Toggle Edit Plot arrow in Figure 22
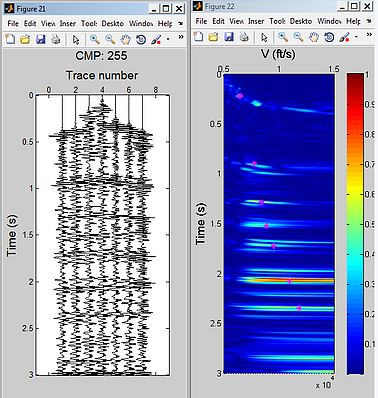Screen dimensions: 378x398 pos(264,37)
